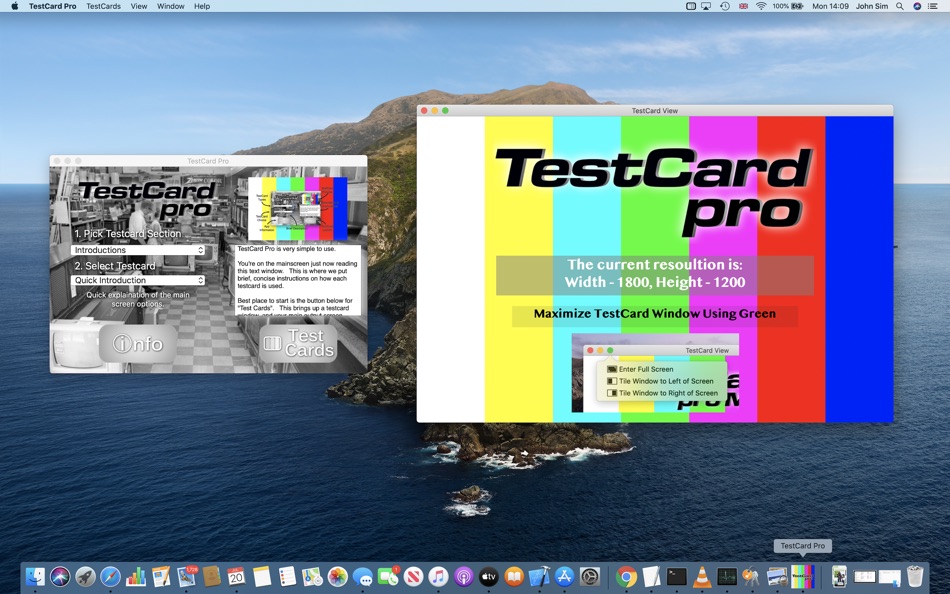
Task: Open Finder from the Dock
Action: [35, 576]
